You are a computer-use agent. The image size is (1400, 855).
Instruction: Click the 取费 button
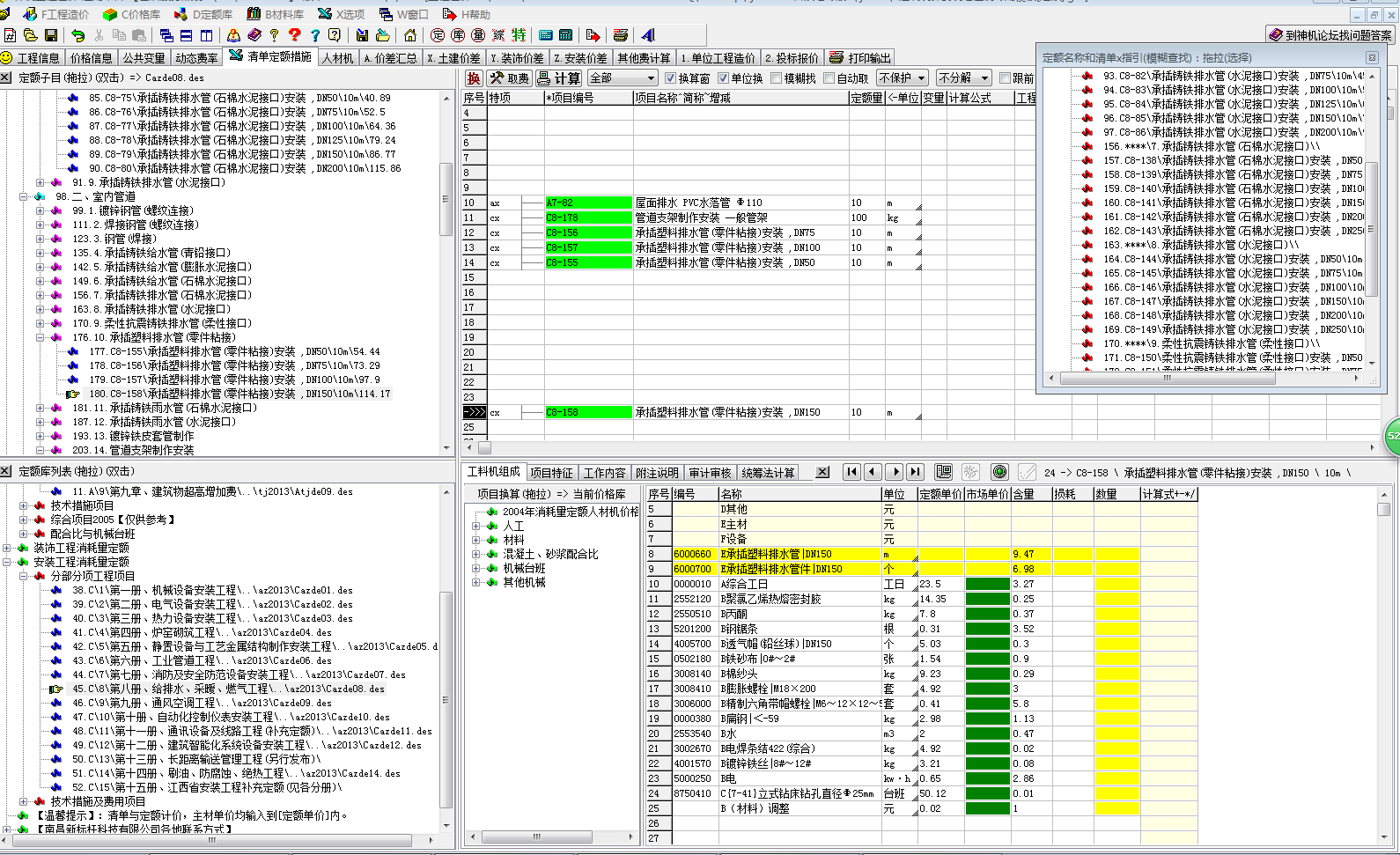(509, 78)
